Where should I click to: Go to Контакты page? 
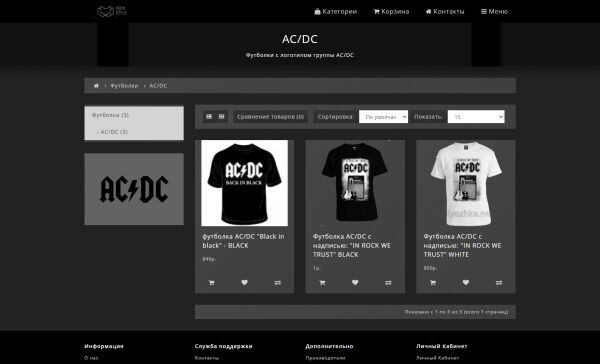(x=445, y=11)
